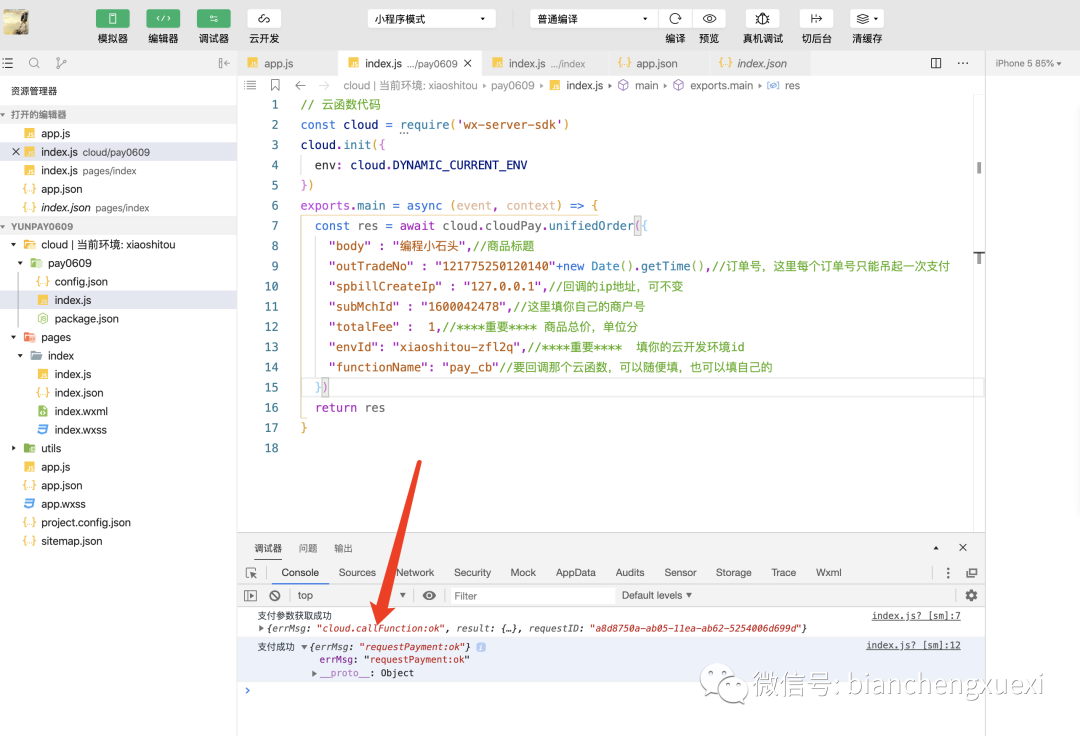The height and width of the screenshot is (736, 1080).
Task: Click the 清缓存 clear cache icon
Action: tap(866, 19)
